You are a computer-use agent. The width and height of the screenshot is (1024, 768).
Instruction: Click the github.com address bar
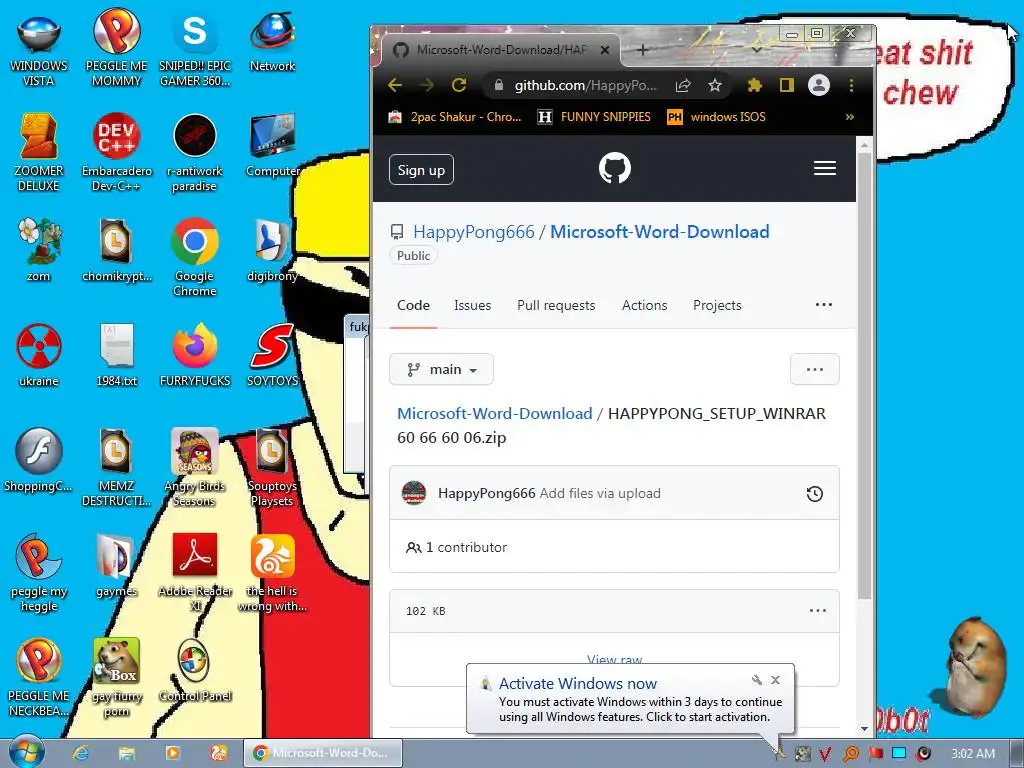585,85
